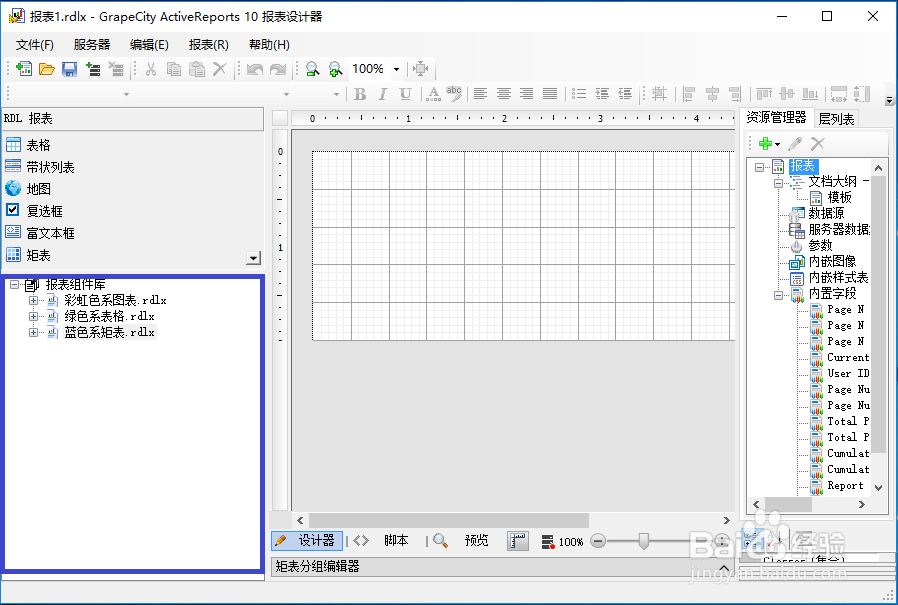Select the User ID built-in field

coord(848,374)
